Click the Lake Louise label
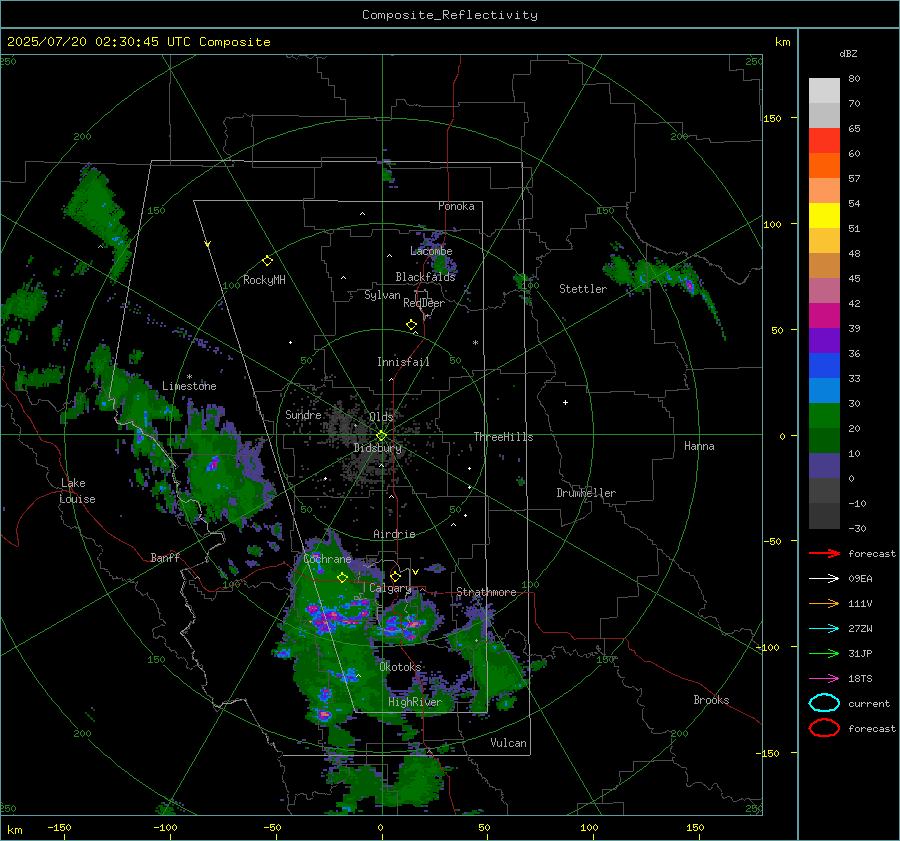The height and width of the screenshot is (841, 900). point(77,491)
